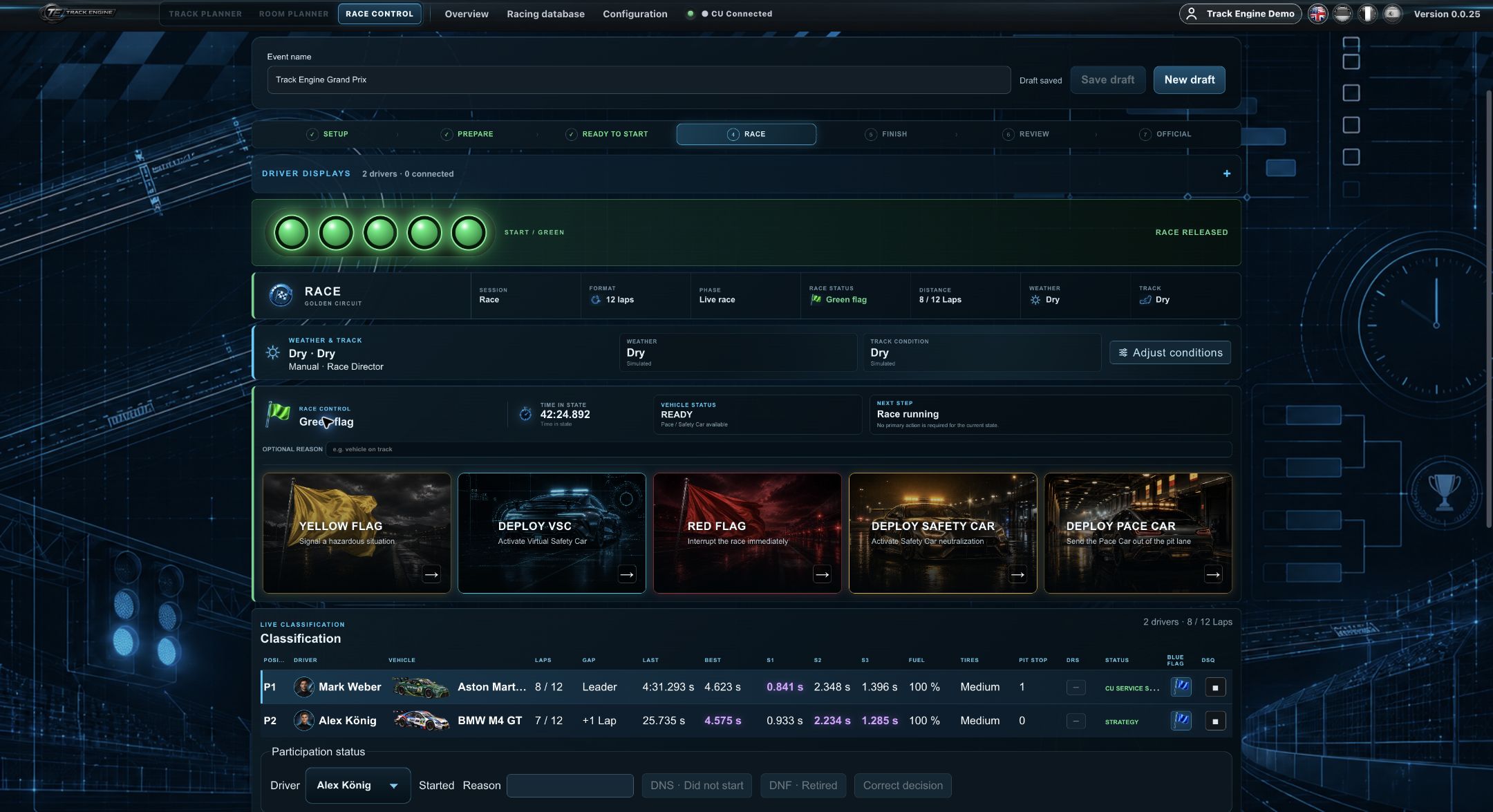The height and width of the screenshot is (812, 1493).
Task: Select the Ready to Start step
Action: coord(607,134)
